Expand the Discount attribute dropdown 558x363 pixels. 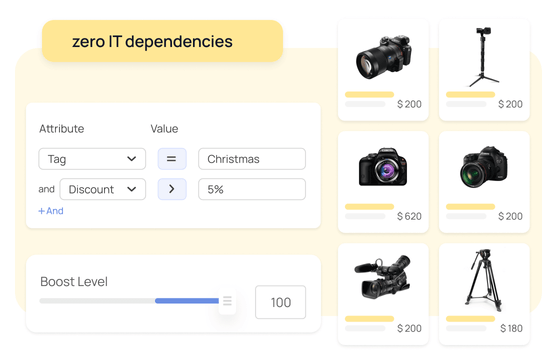[103, 189]
